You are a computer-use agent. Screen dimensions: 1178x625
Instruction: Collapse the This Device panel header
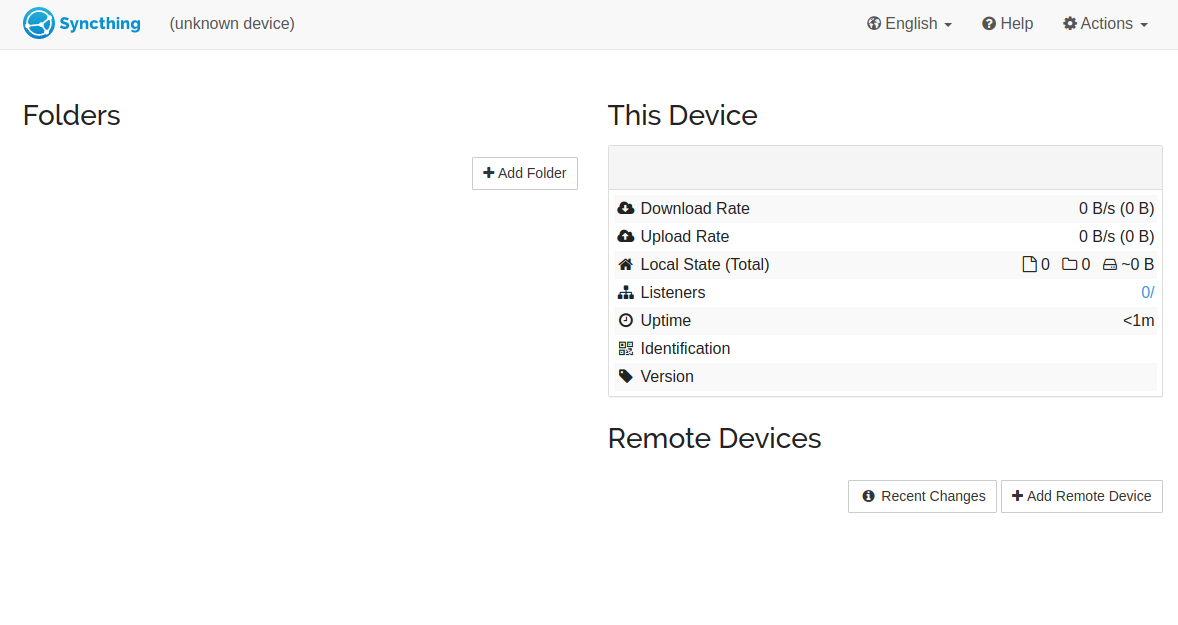coord(884,166)
